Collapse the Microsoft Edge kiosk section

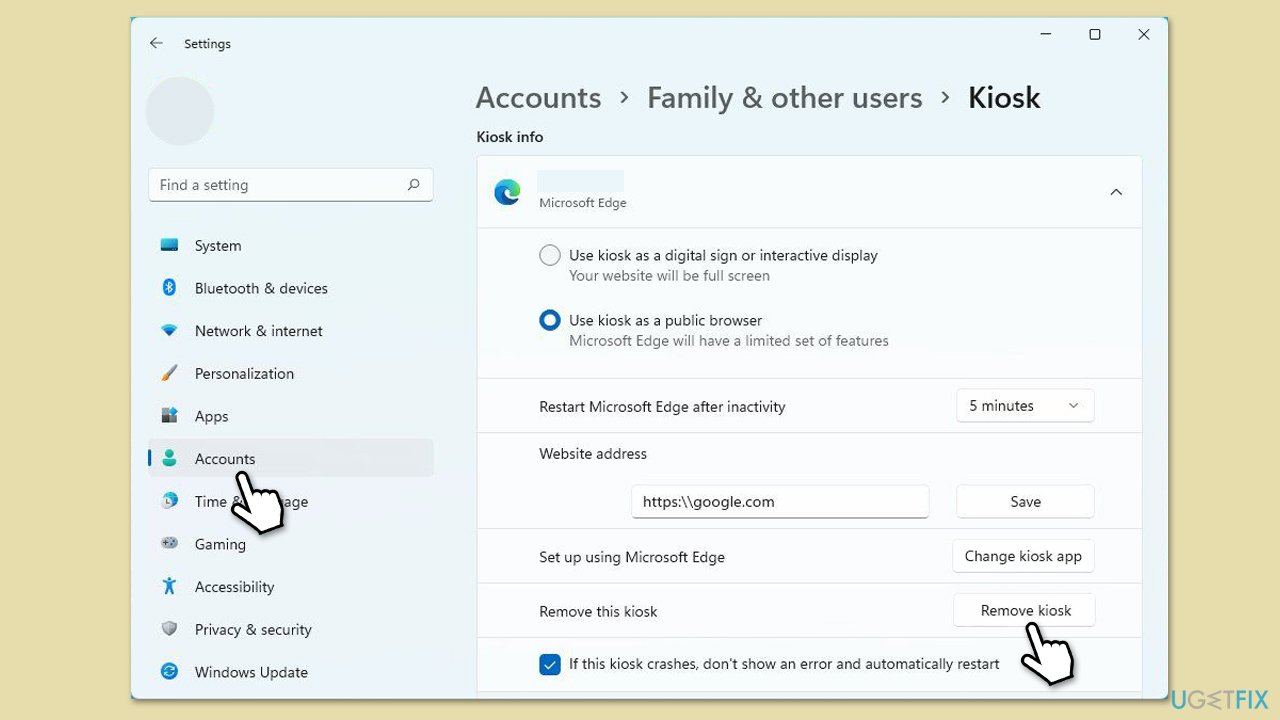click(1116, 192)
